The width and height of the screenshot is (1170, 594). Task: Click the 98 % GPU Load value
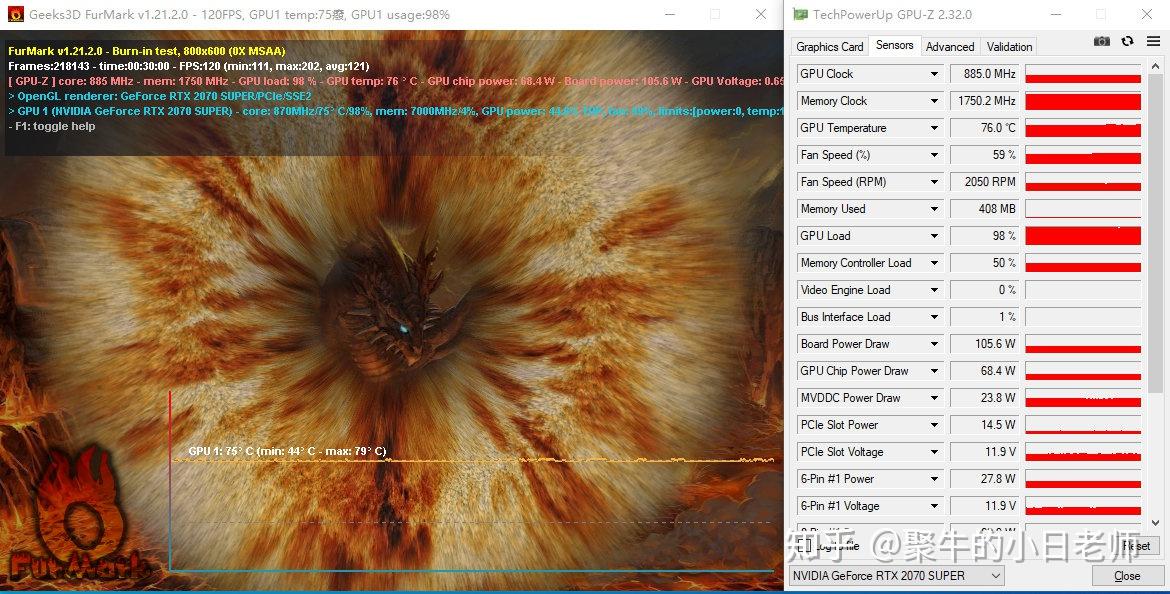pyautogui.click(x=984, y=236)
